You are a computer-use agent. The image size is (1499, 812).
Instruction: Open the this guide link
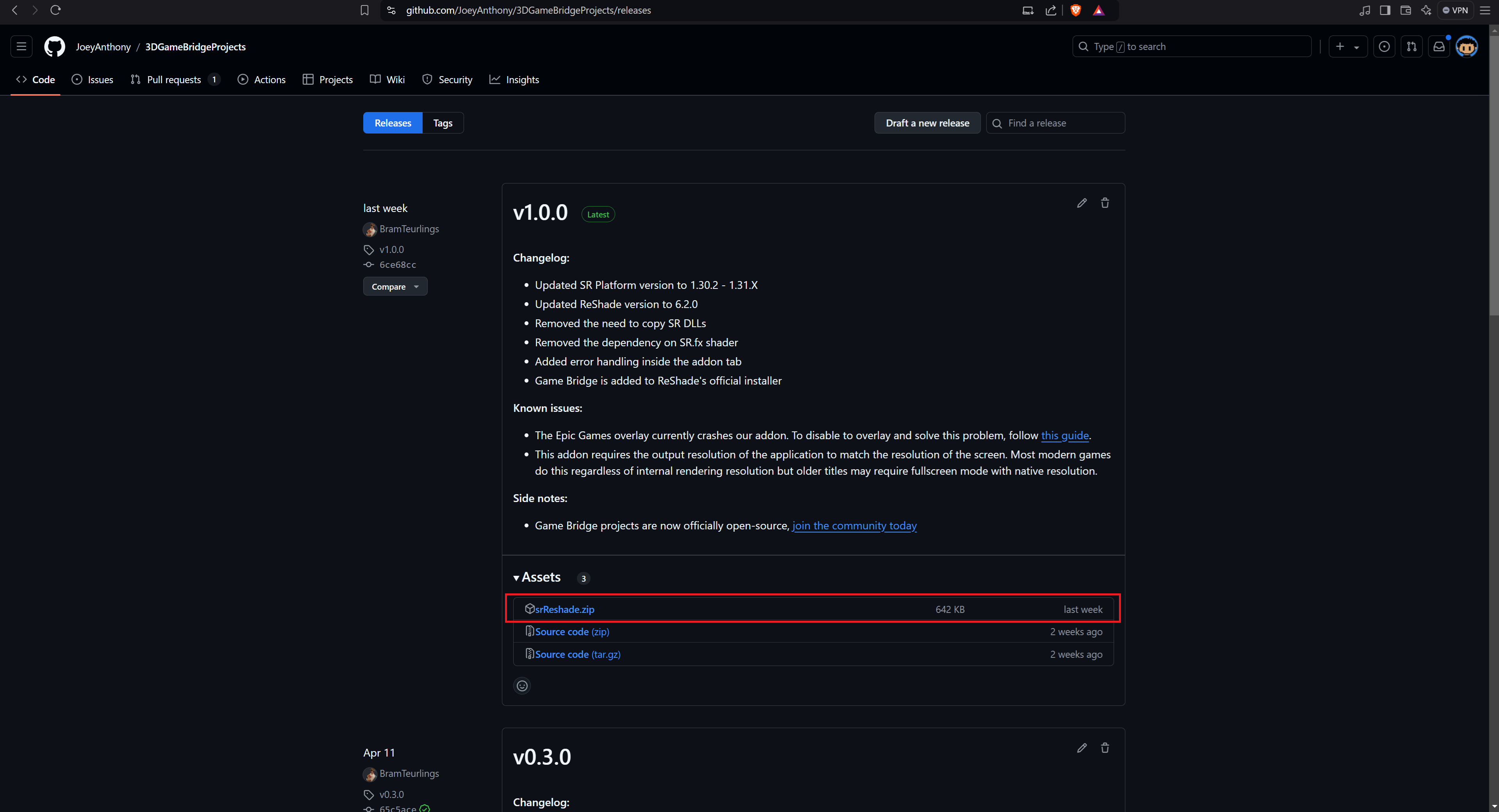(x=1065, y=435)
